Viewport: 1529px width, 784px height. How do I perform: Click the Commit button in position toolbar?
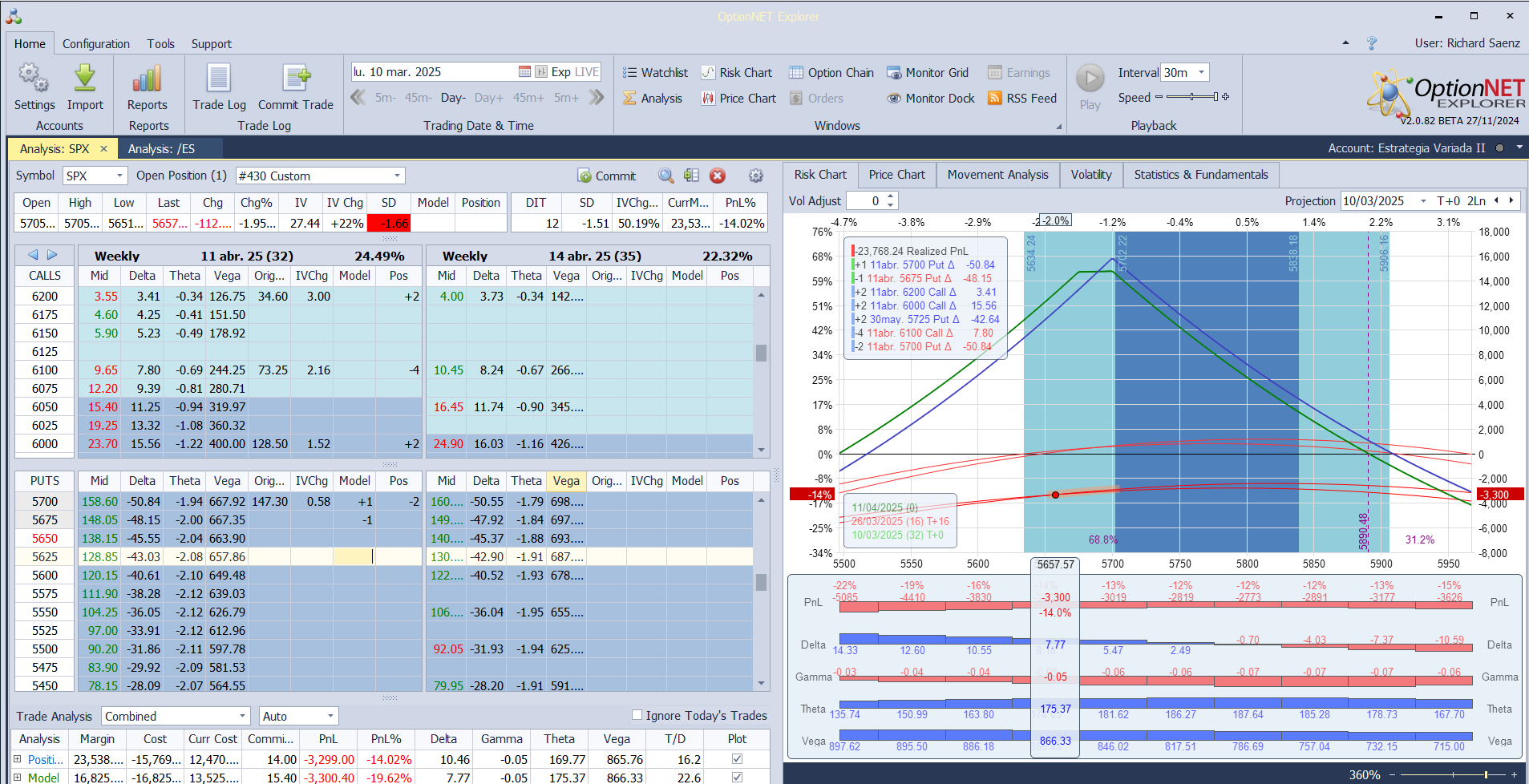click(607, 176)
